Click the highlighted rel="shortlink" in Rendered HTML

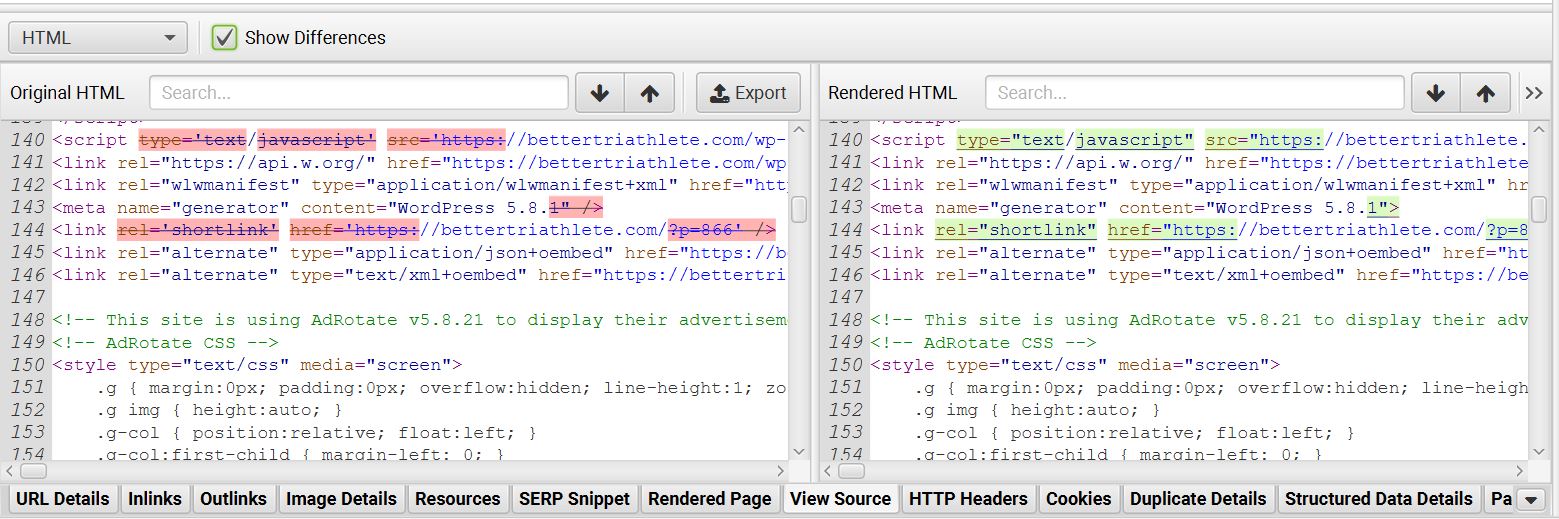(x=1016, y=230)
